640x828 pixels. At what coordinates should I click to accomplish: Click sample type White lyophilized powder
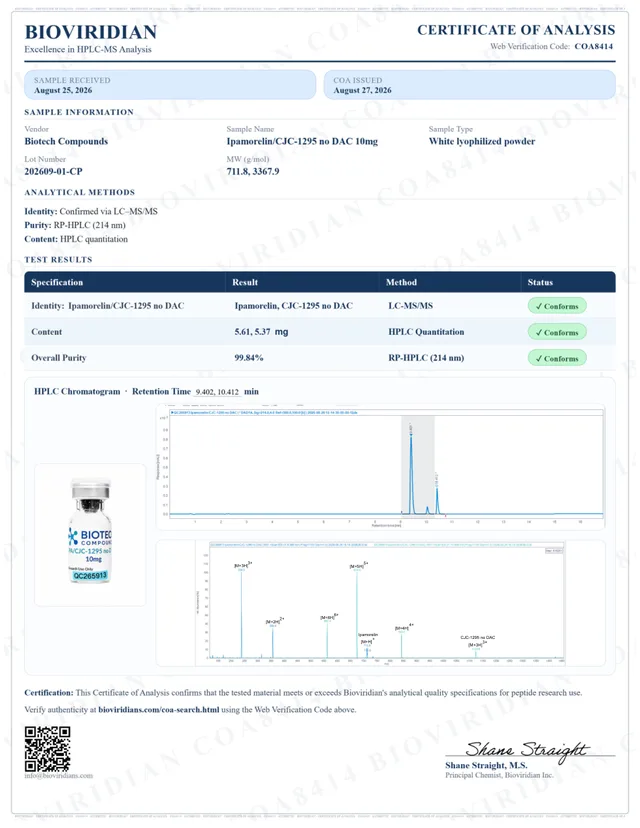coord(482,142)
